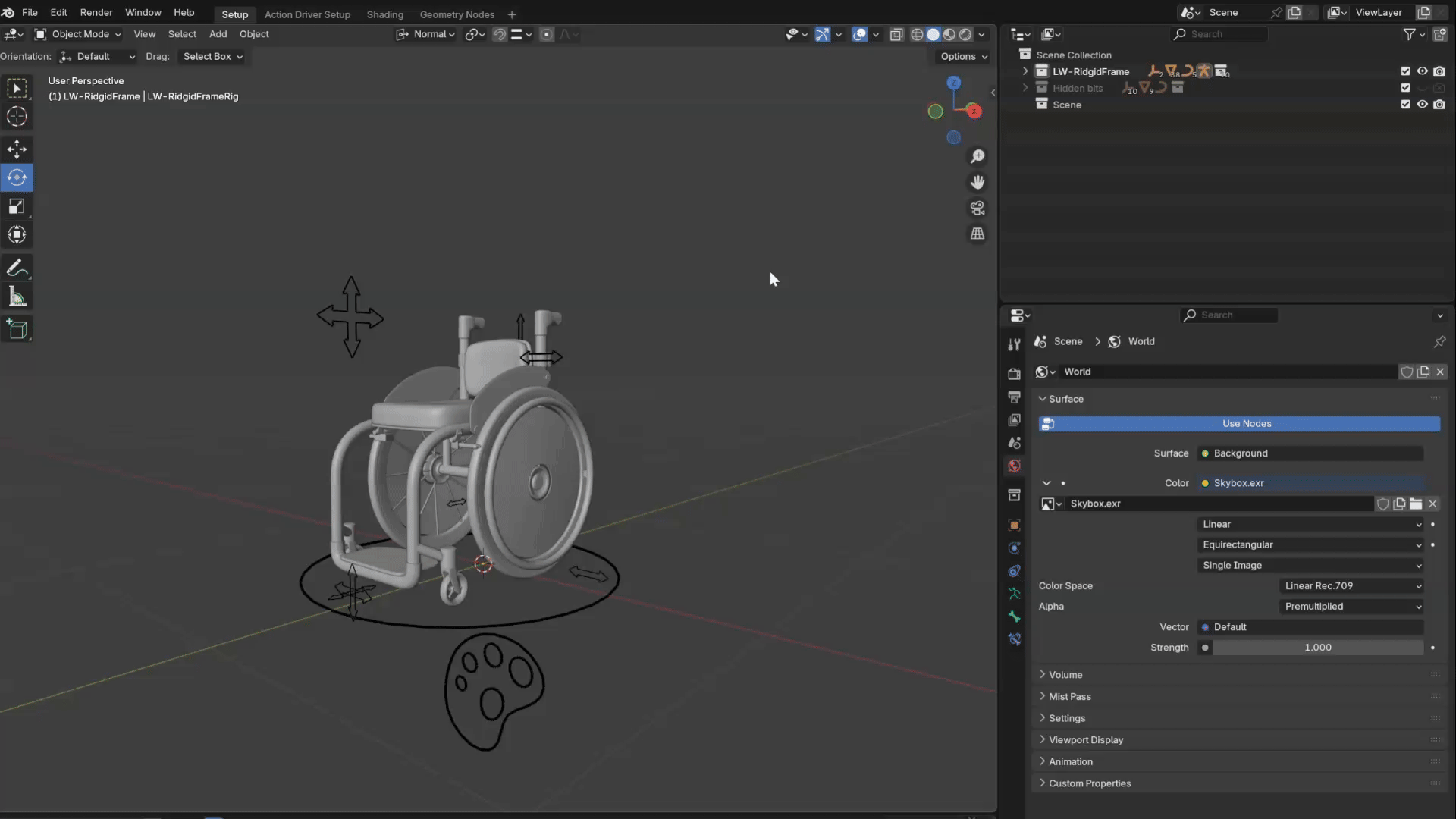Switch to the Shading workspace tab

click(384, 14)
